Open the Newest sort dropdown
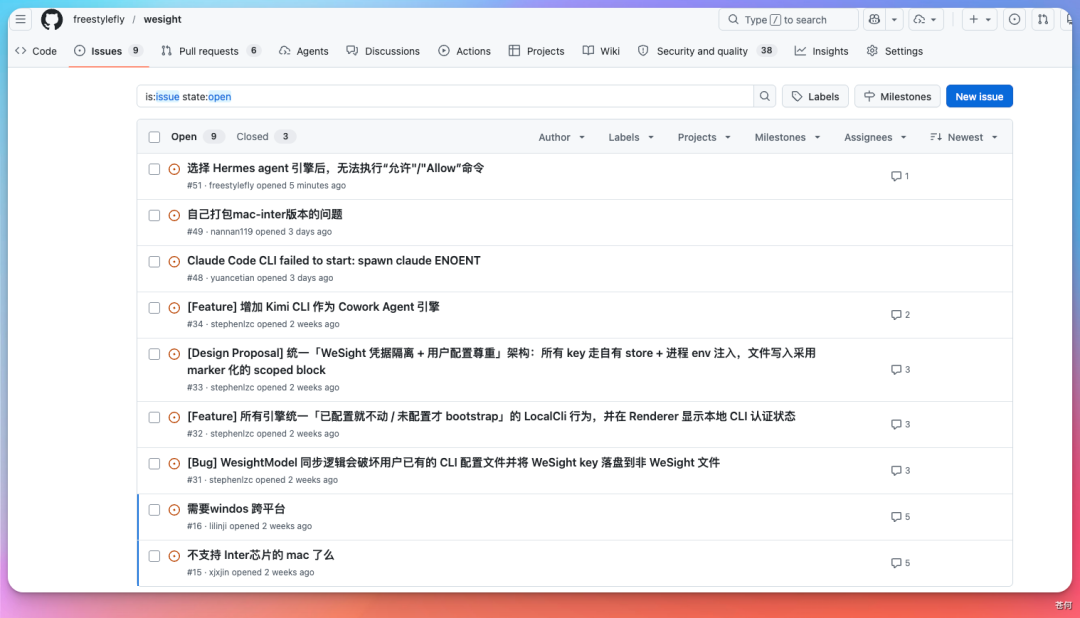Screen dimensions: 1080x618 pos(964,137)
